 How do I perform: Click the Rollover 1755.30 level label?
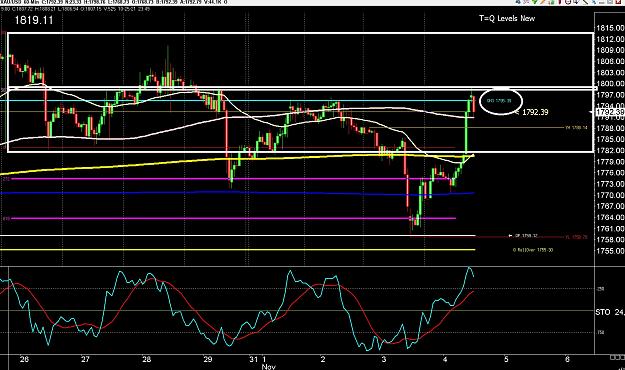click(533, 250)
